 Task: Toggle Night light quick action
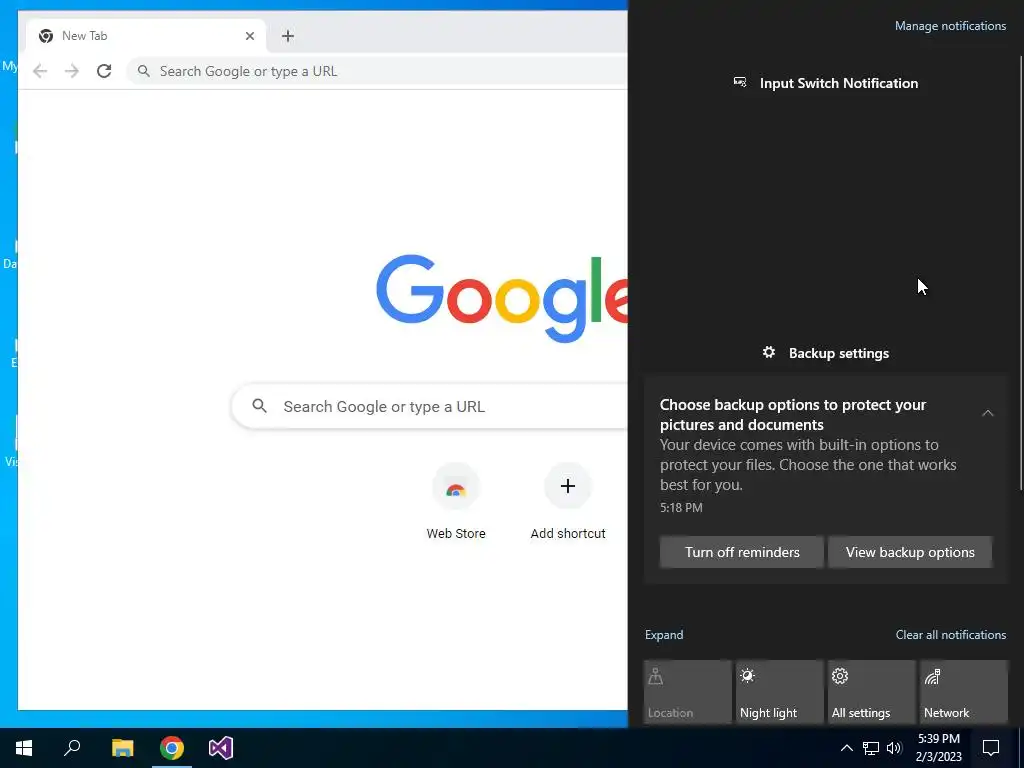[x=780, y=692]
